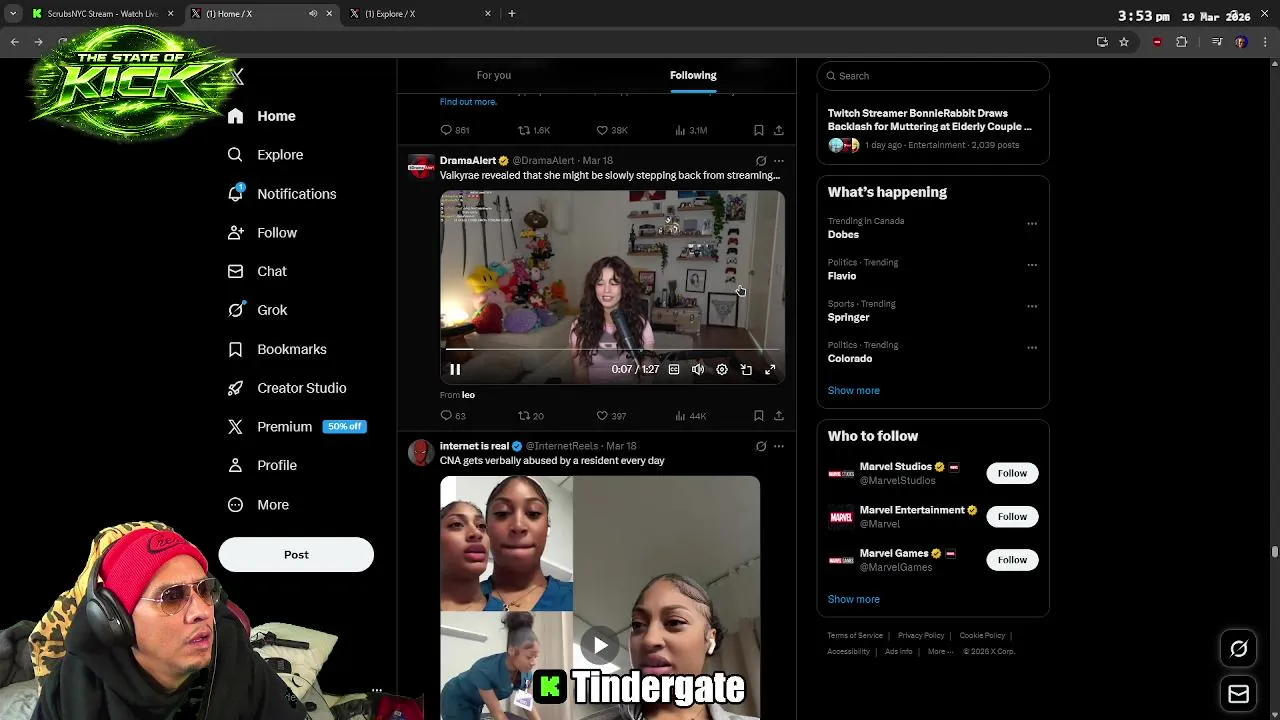Screen dimensions: 1280x720
Task: Open Premium in the sidebar
Action: tap(296, 427)
